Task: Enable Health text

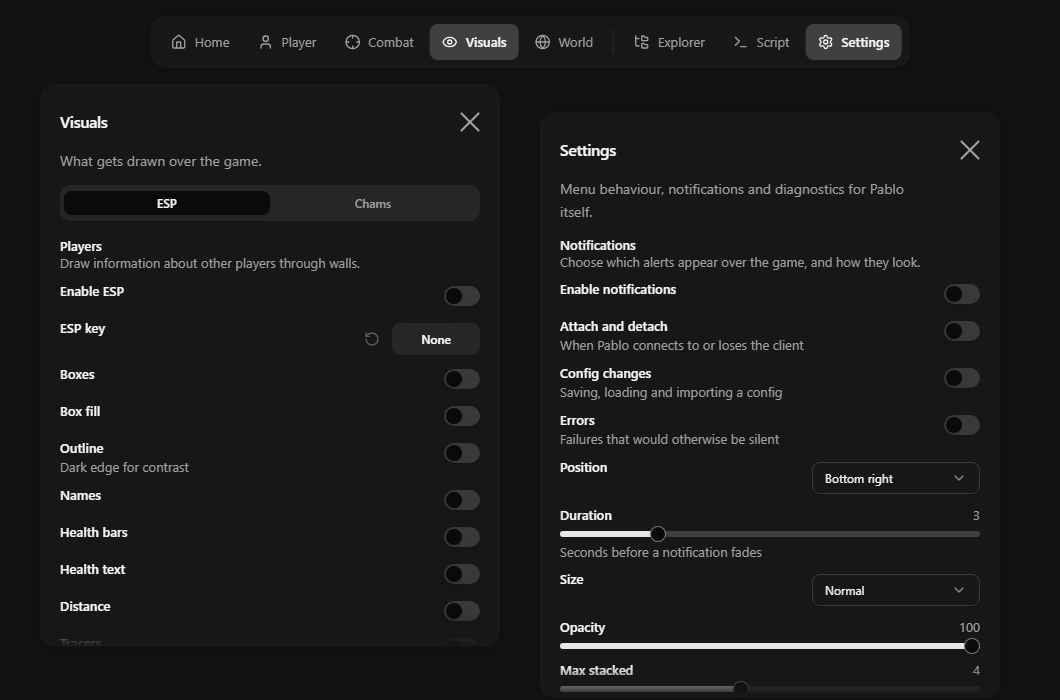Action: pos(462,574)
